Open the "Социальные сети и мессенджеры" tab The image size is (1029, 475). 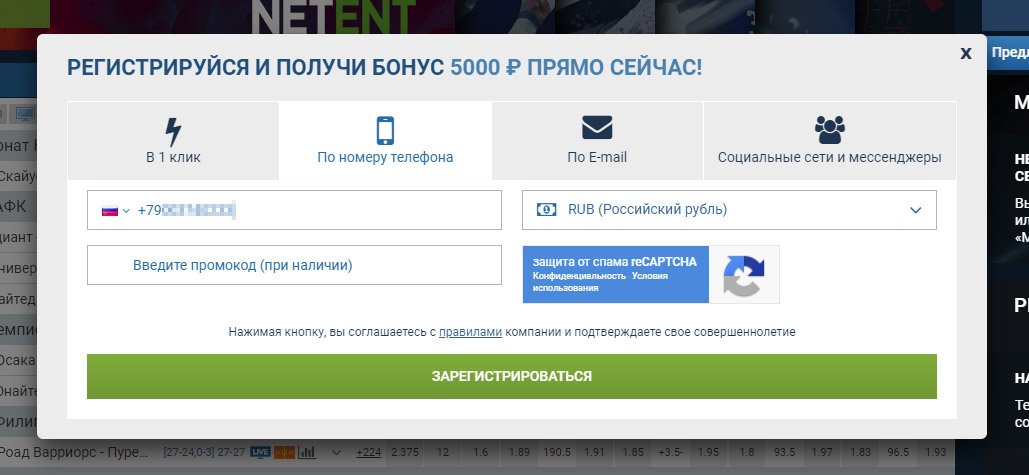pyautogui.click(x=829, y=157)
